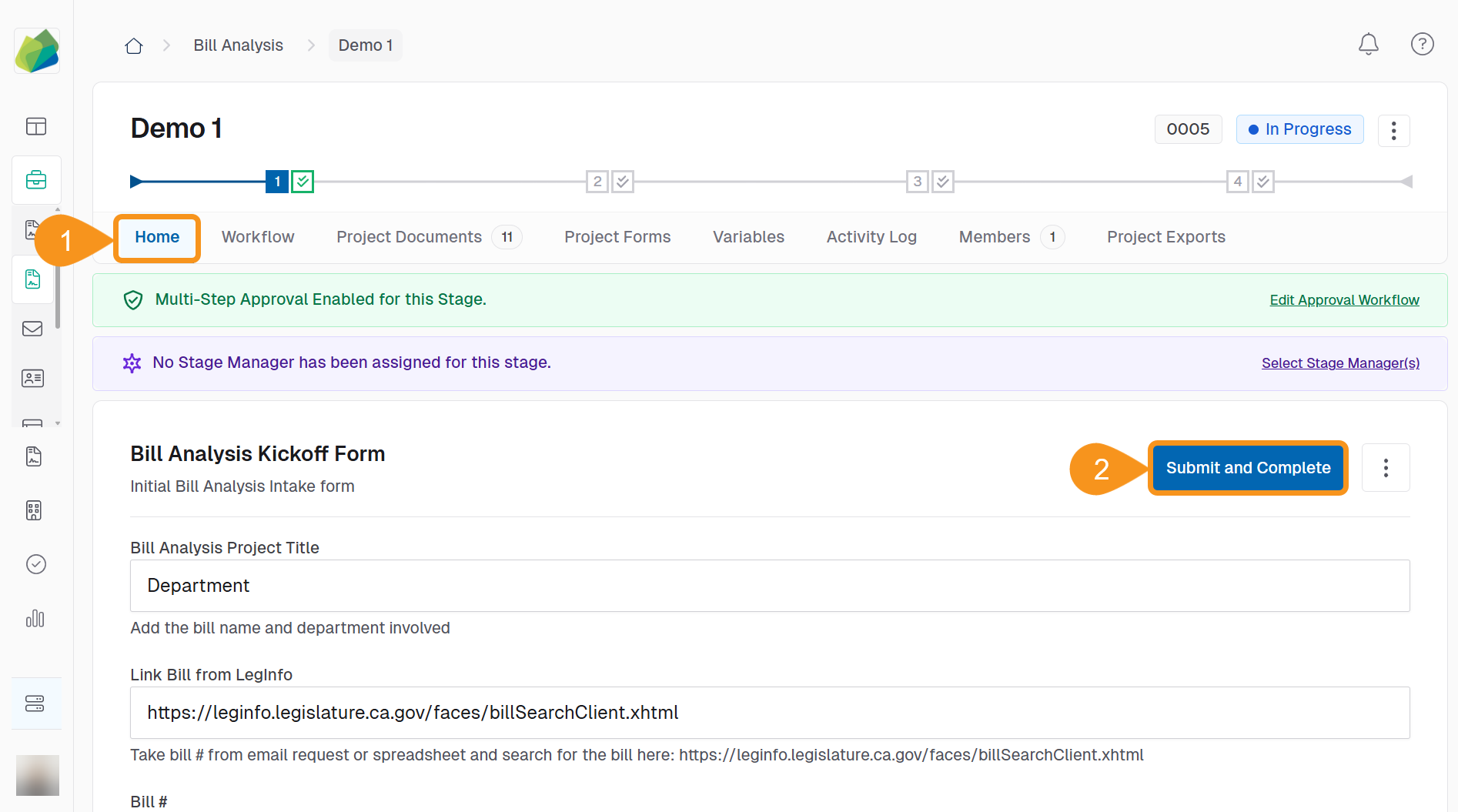Select stage 3 marker on progress timeline

(917, 182)
